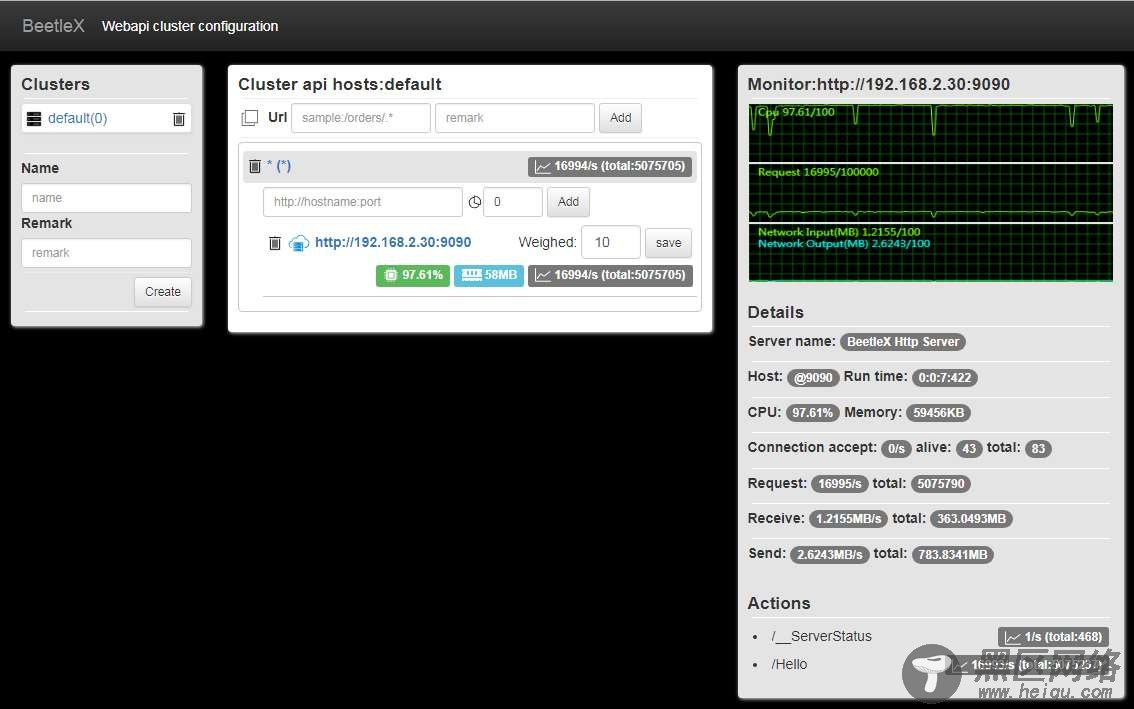The width and height of the screenshot is (1134, 709).
Task: Click the 0/s connection accept badge
Action: click(896, 449)
